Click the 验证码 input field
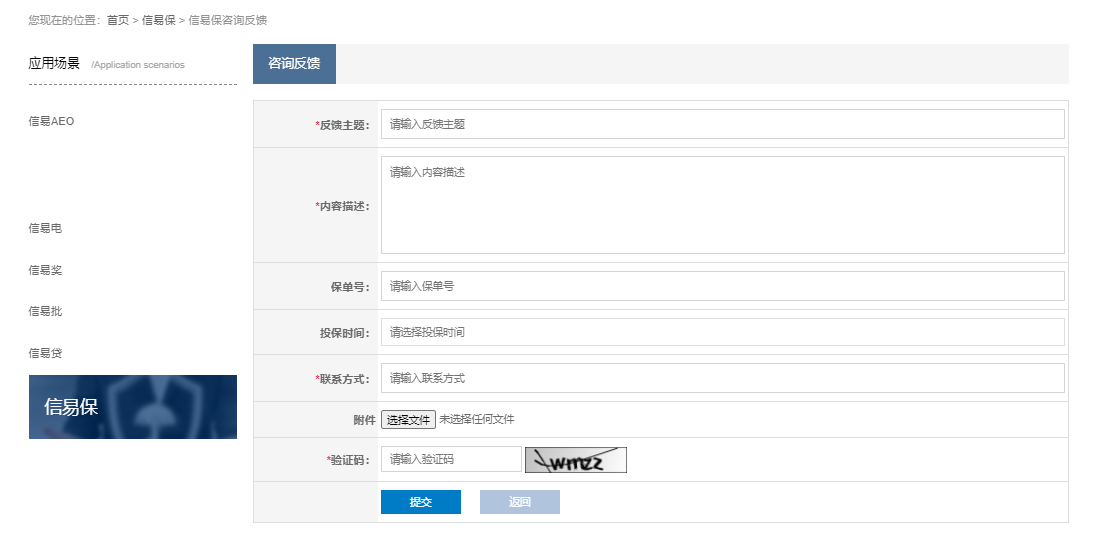 click(451, 459)
